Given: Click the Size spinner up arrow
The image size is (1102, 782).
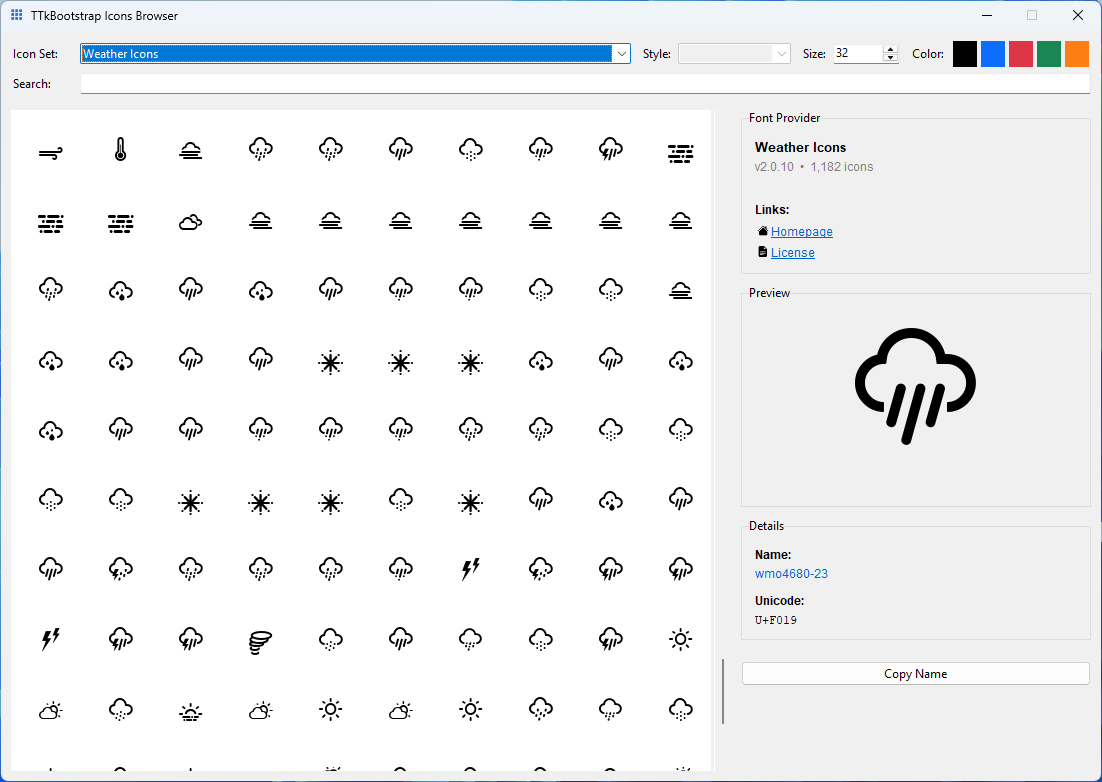Looking at the screenshot, I should click(889, 48).
